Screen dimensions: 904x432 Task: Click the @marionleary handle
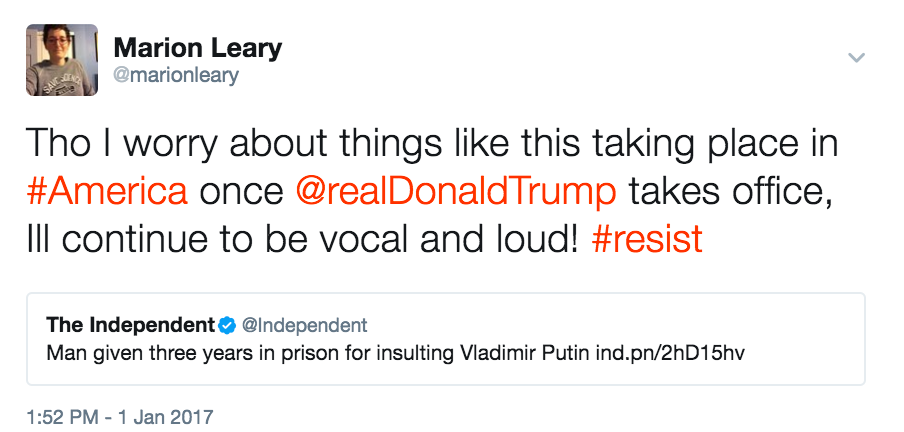pos(176,76)
